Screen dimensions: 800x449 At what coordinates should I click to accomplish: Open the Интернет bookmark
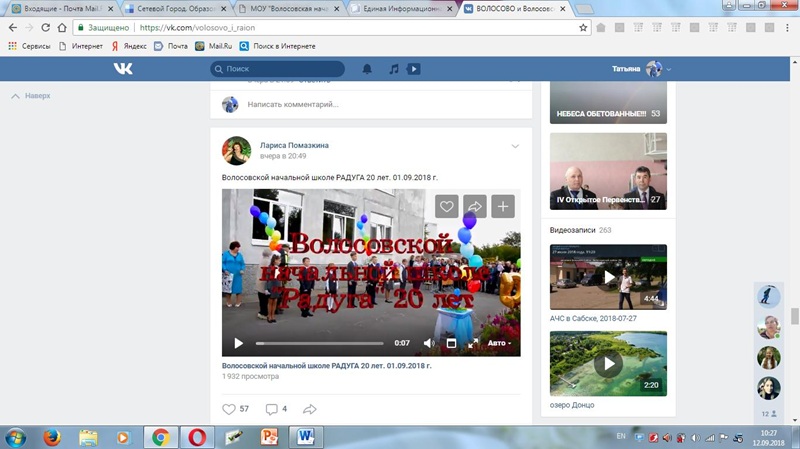click(x=81, y=46)
